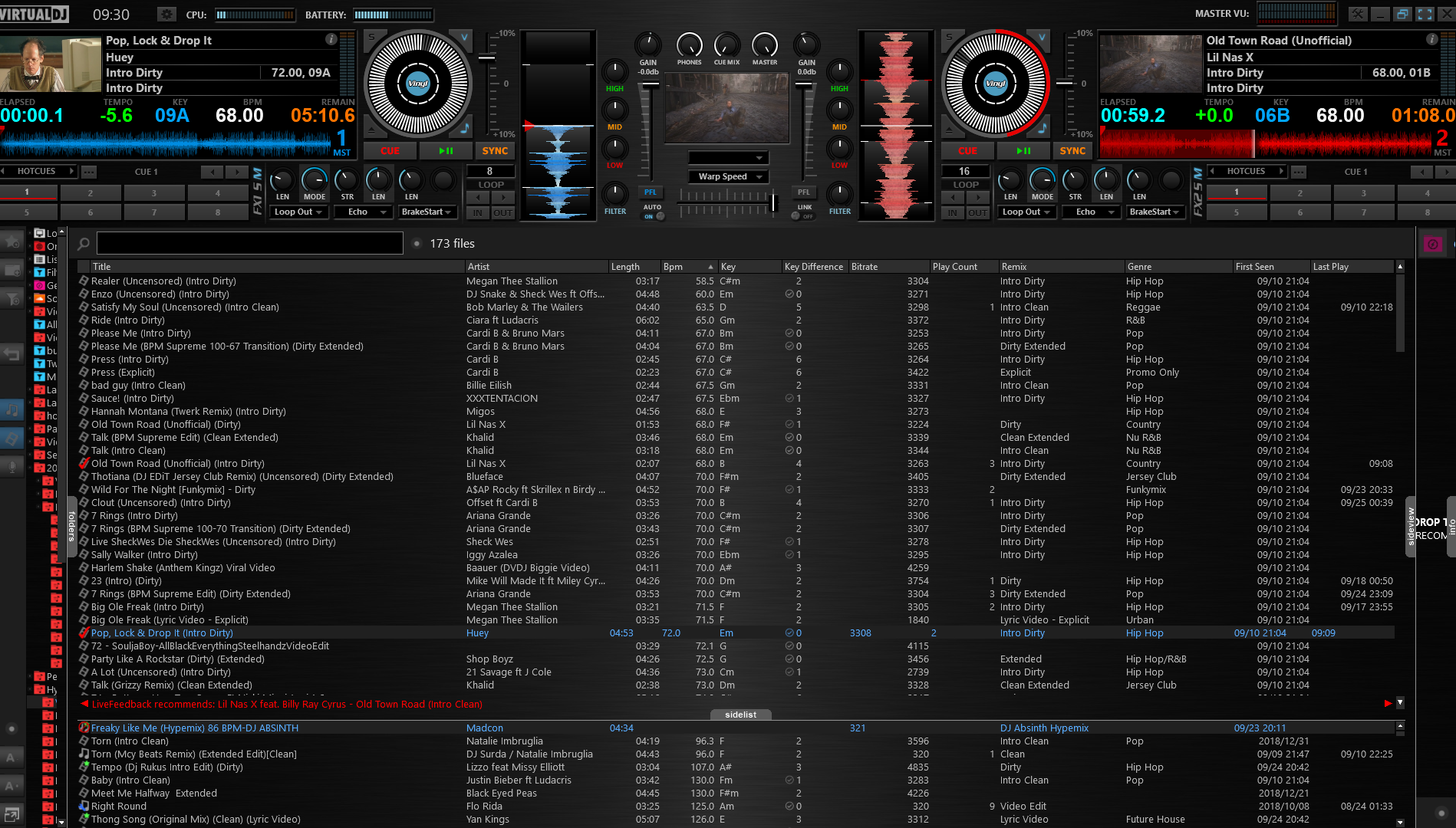Open deck 1 Loop Out effect dropdown
Screen dimensions: 1456x828
[299, 212]
